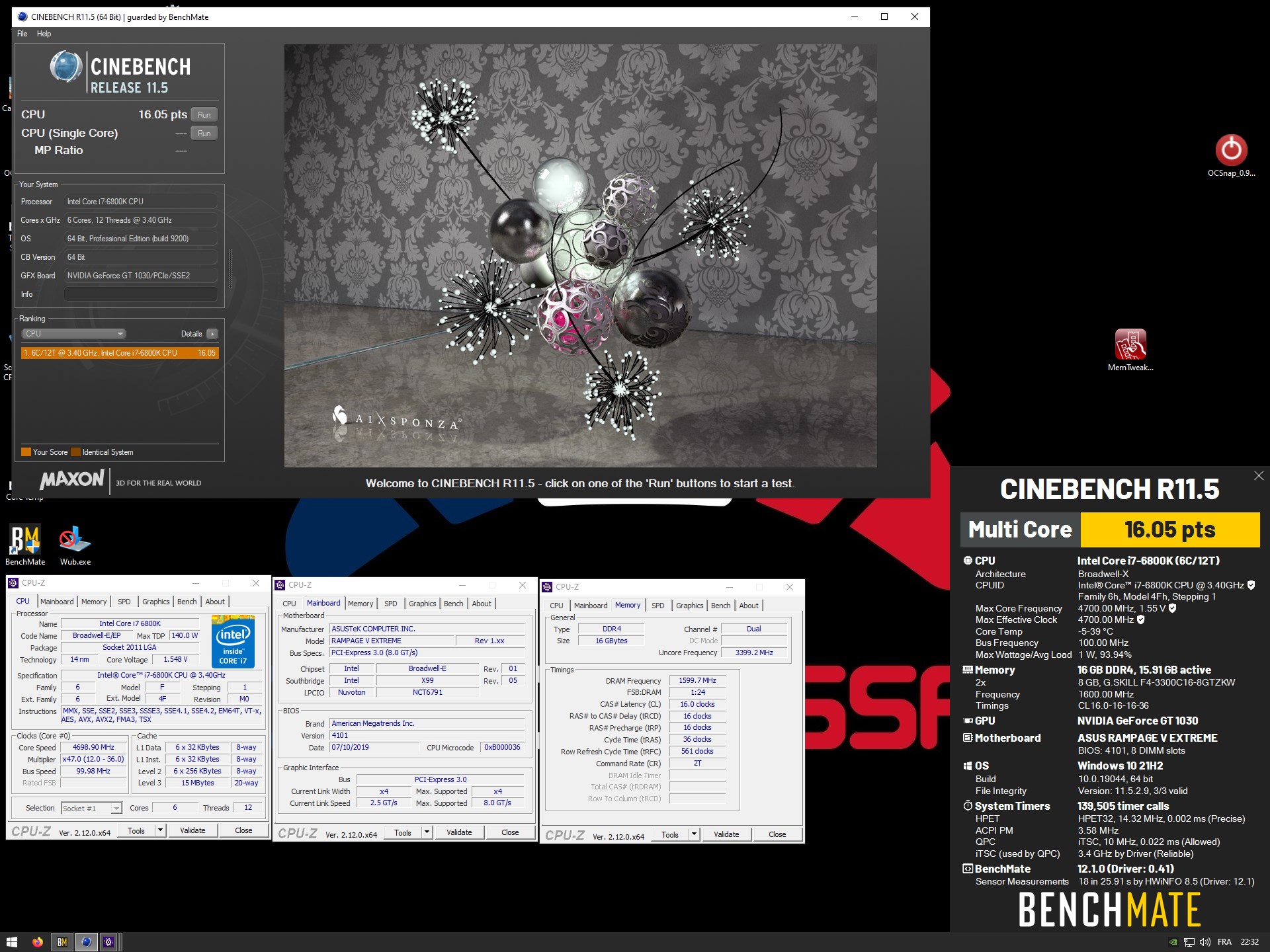This screenshot has height=952, width=1270.
Task: Click Validate in the Memory CPU-Z window
Action: (x=726, y=834)
